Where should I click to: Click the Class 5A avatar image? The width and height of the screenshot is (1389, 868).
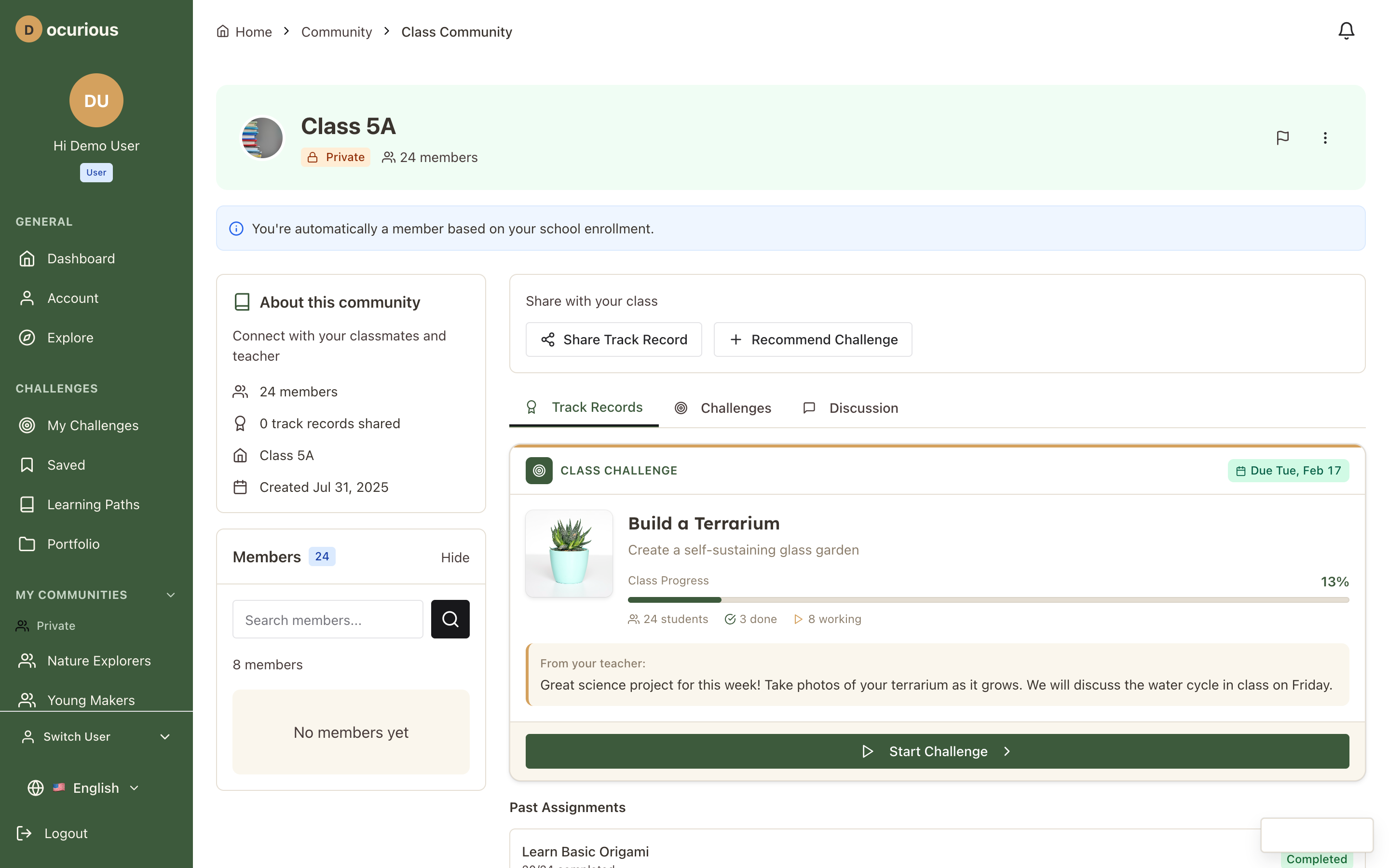coord(262,138)
